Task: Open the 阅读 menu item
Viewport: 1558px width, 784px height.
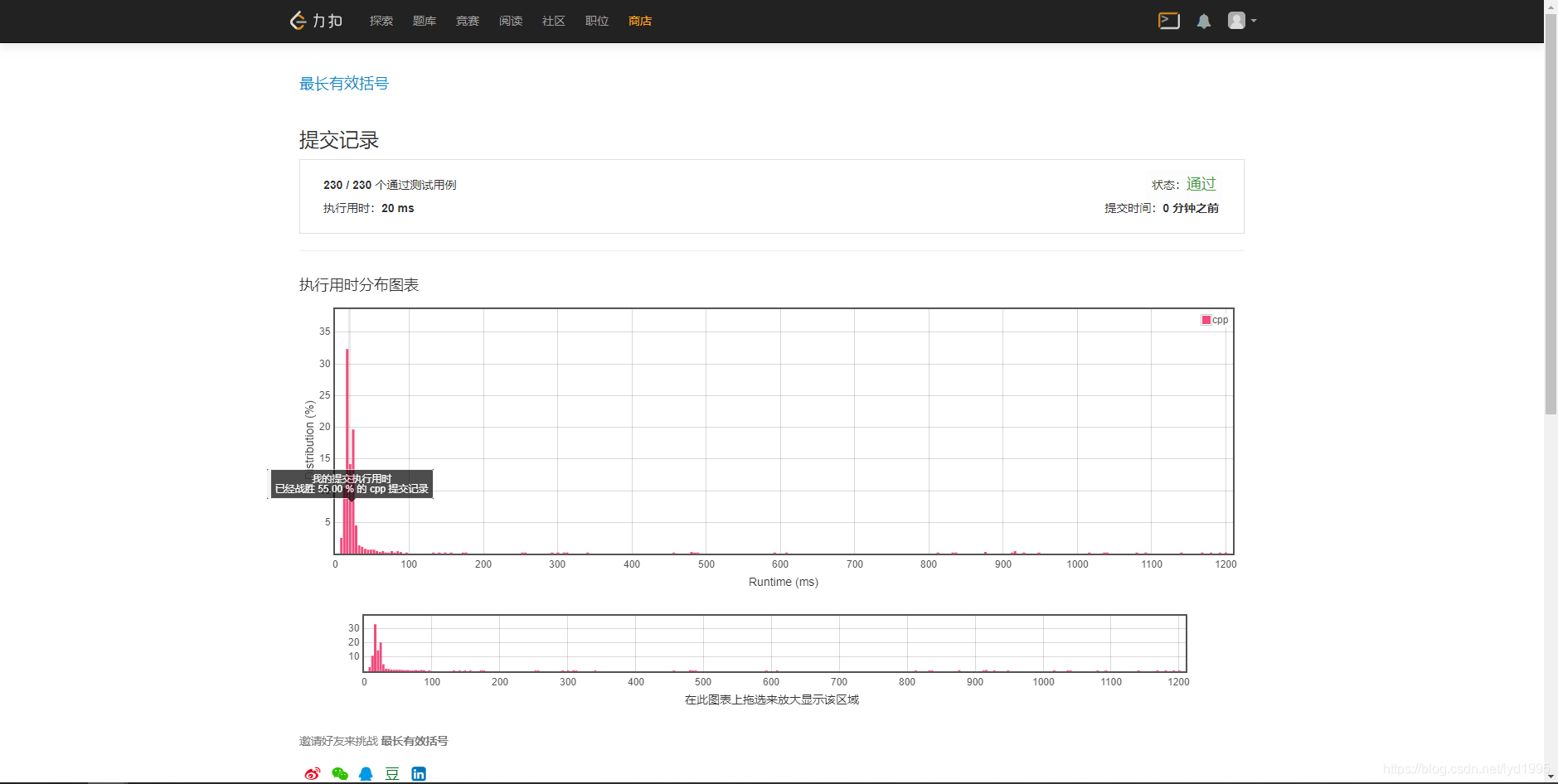Action: pos(511,21)
